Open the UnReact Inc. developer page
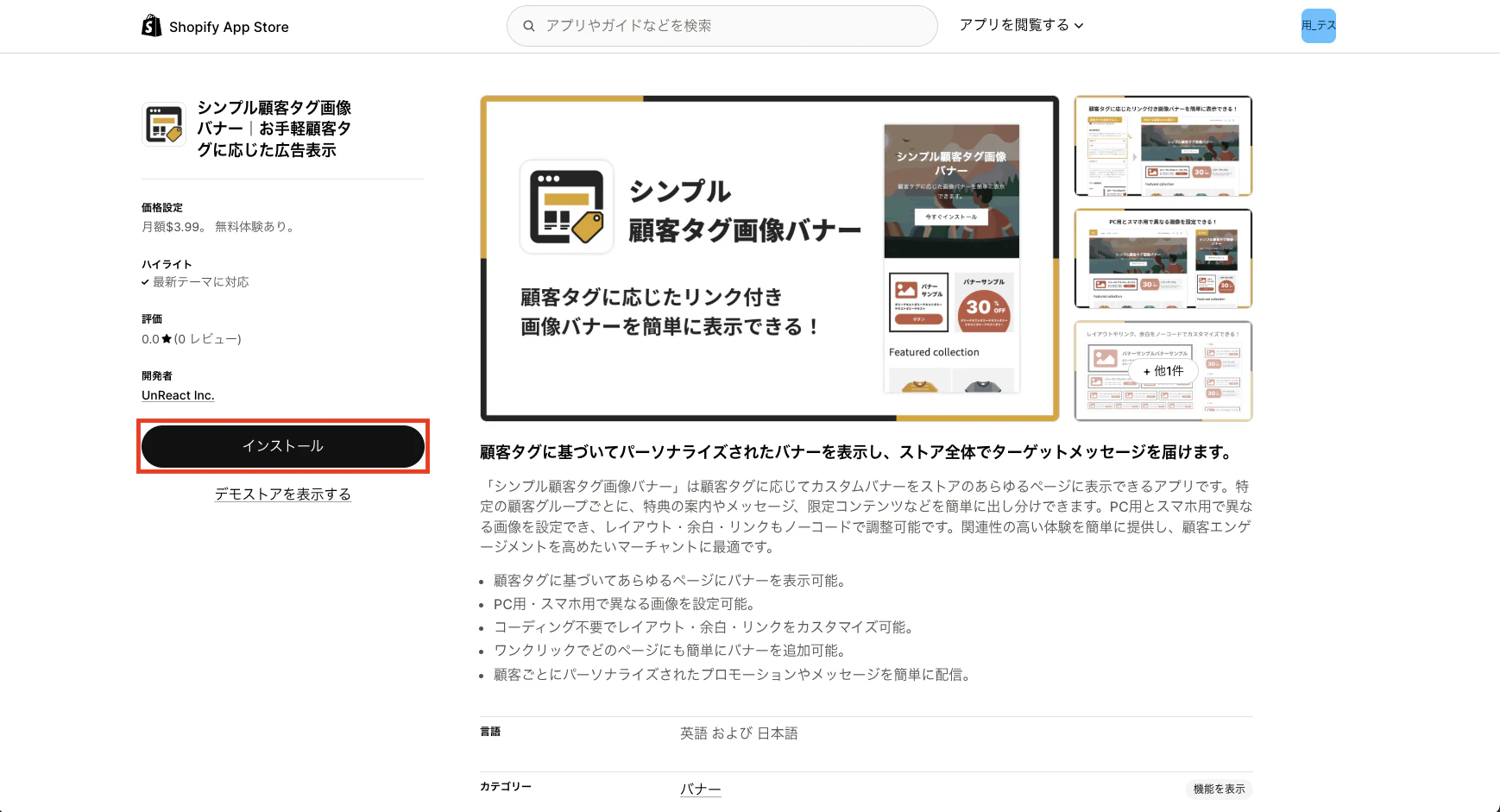Image resolution: width=1500 pixels, height=812 pixels. coord(178,394)
